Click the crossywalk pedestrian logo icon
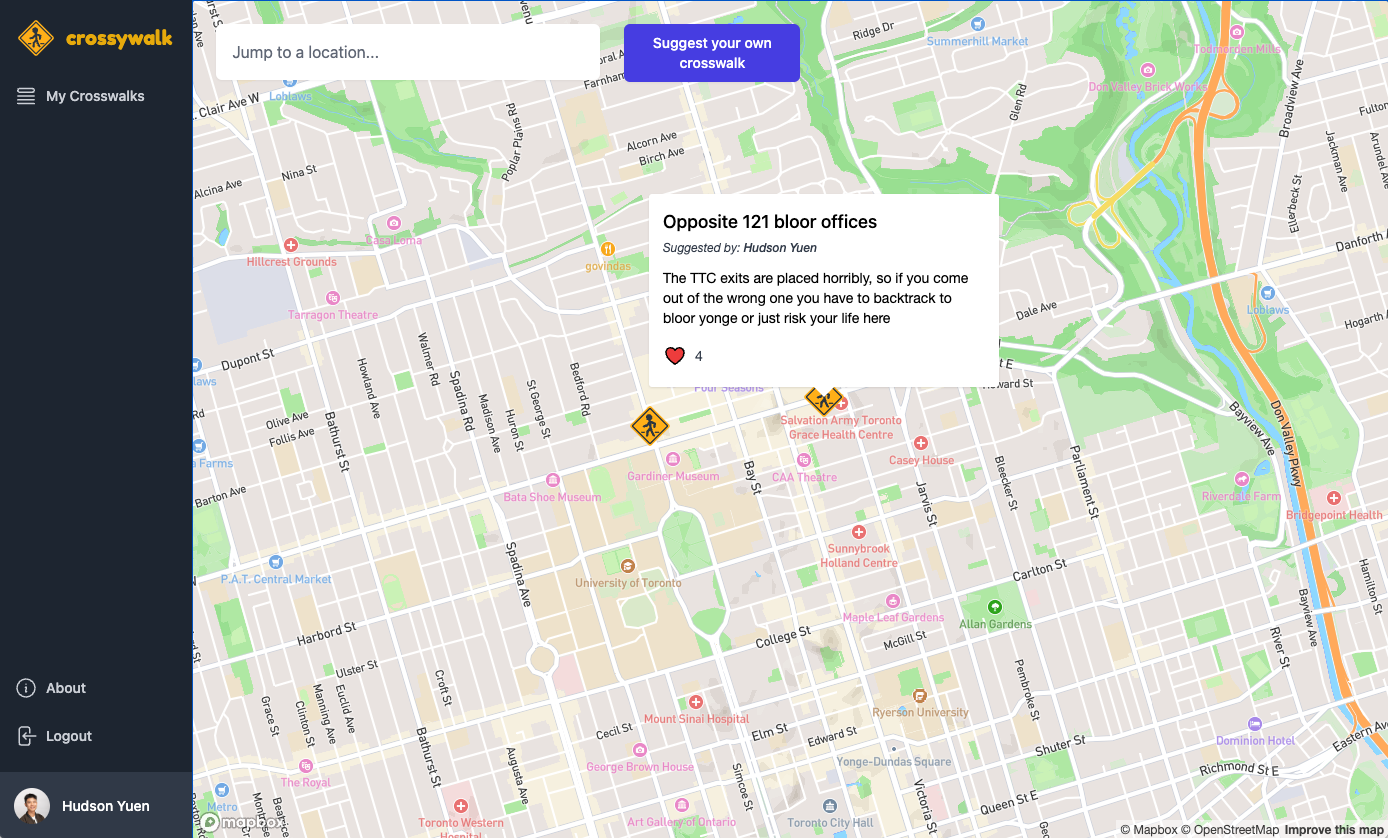The width and height of the screenshot is (1388, 838). click(34, 38)
